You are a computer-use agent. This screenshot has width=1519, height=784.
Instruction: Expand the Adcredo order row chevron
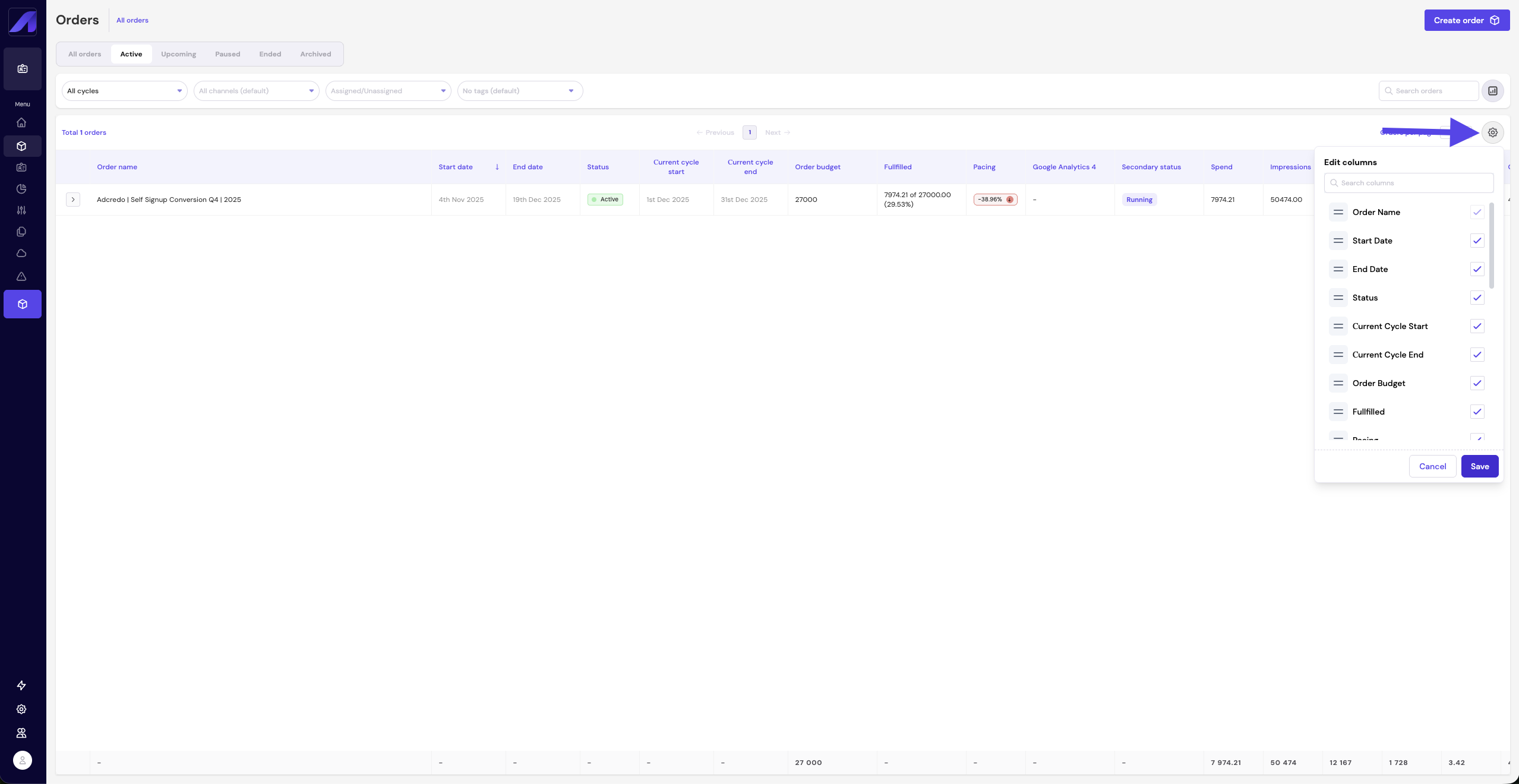[73, 200]
